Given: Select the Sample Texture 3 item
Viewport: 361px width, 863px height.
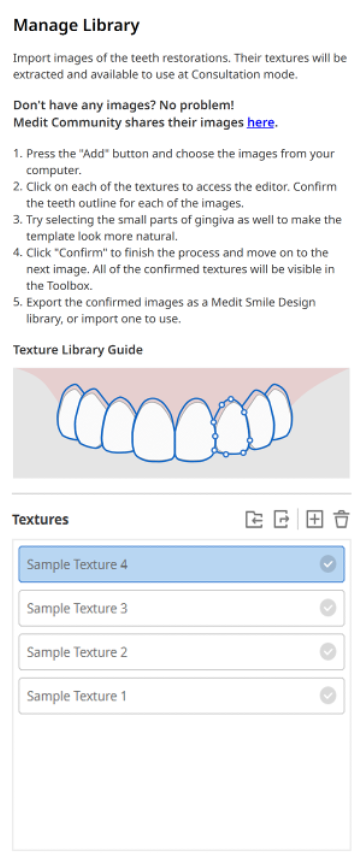Looking at the screenshot, I should 182,608.
